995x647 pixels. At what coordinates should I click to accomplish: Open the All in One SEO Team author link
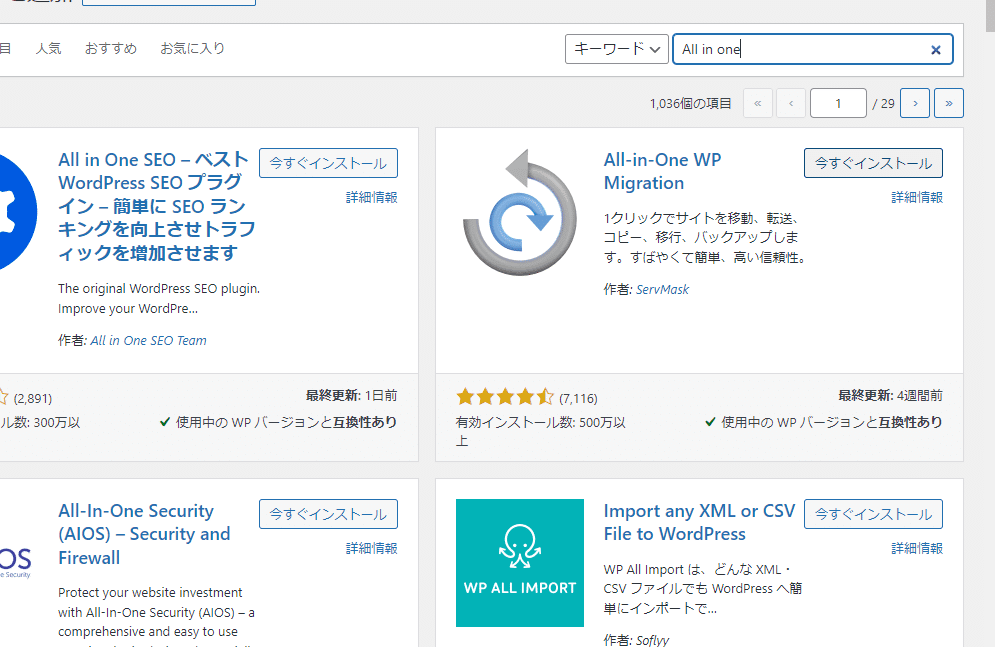pyautogui.click(x=148, y=341)
